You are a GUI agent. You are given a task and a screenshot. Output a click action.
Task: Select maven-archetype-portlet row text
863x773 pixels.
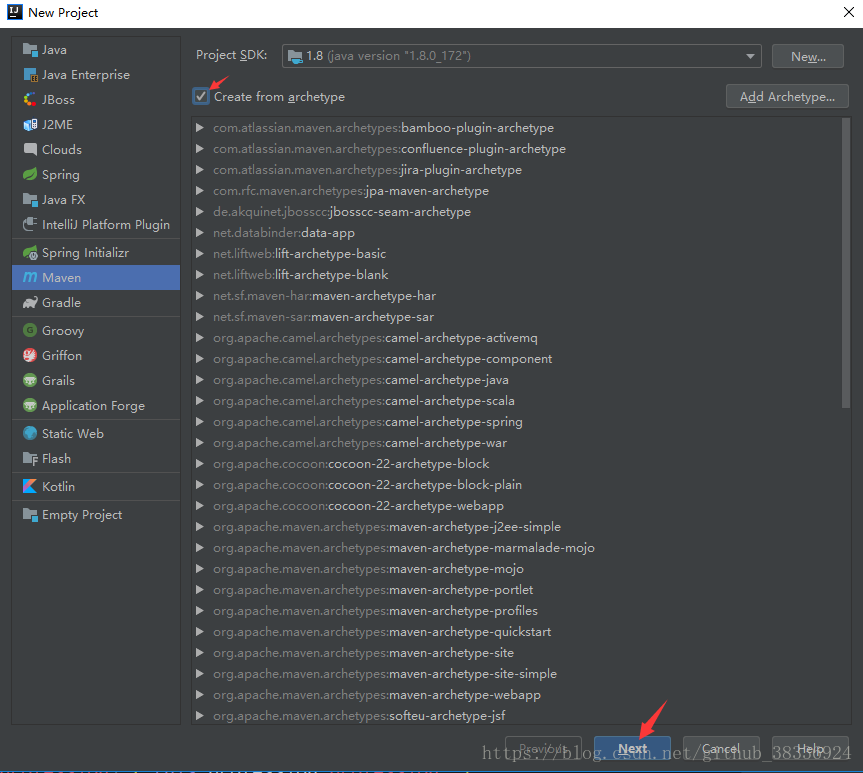point(373,590)
